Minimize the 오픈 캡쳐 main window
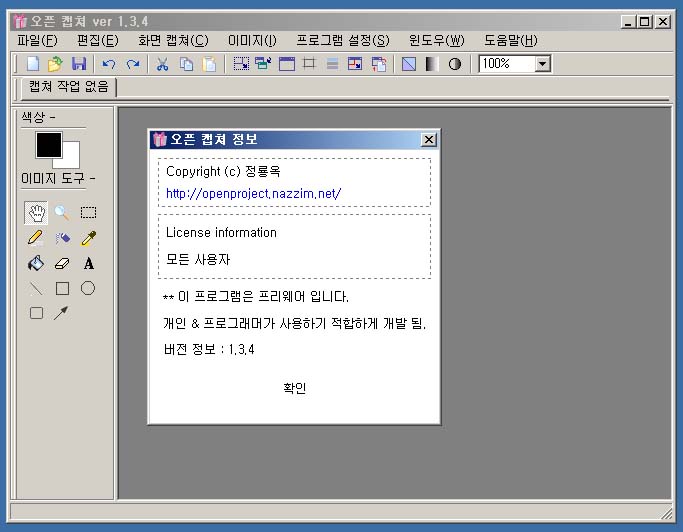 pyautogui.click(x=628, y=21)
